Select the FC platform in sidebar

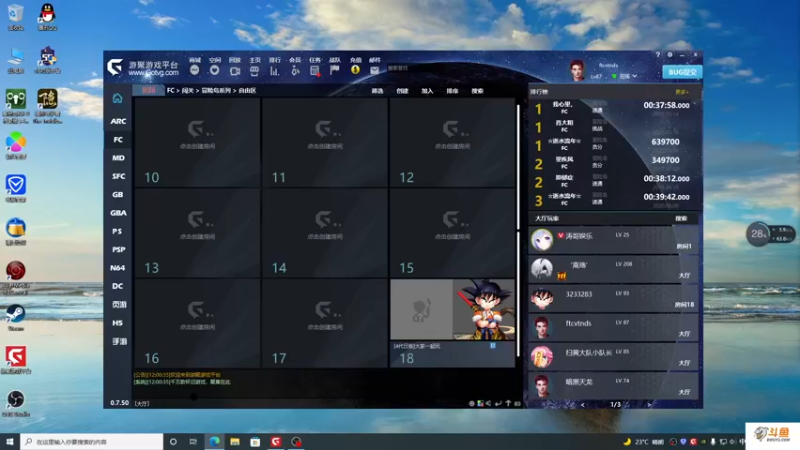(x=118, y=139)
